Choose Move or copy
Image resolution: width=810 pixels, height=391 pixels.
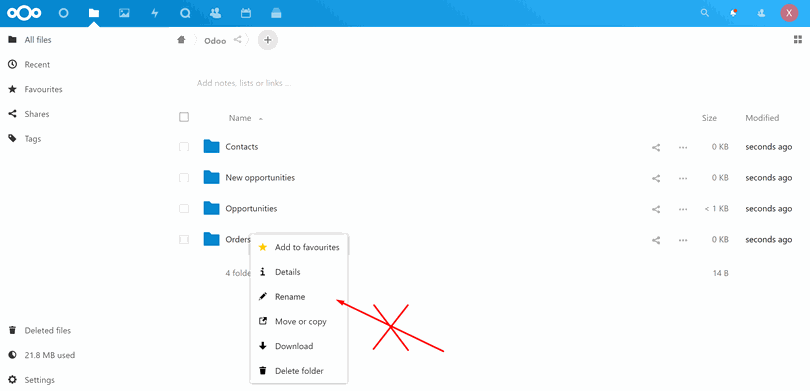click(299, 321)
